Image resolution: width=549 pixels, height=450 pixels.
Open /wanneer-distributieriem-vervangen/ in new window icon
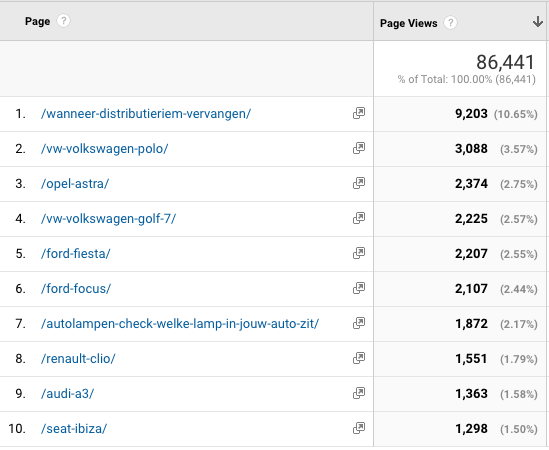359,113
